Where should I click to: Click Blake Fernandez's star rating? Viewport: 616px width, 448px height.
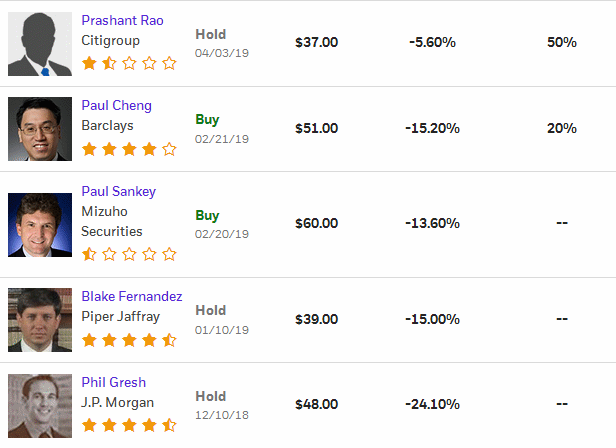(x=129, y=340)
